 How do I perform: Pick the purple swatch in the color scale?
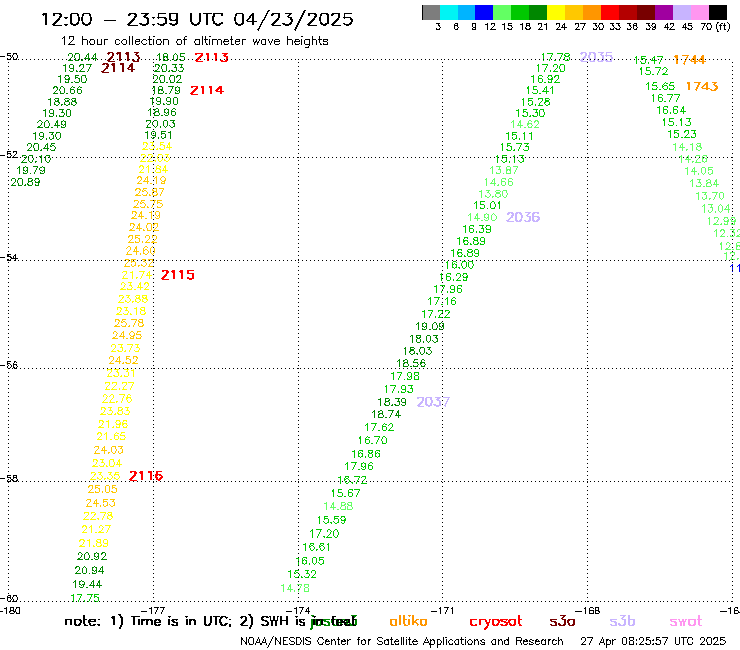tap(664, 12)
